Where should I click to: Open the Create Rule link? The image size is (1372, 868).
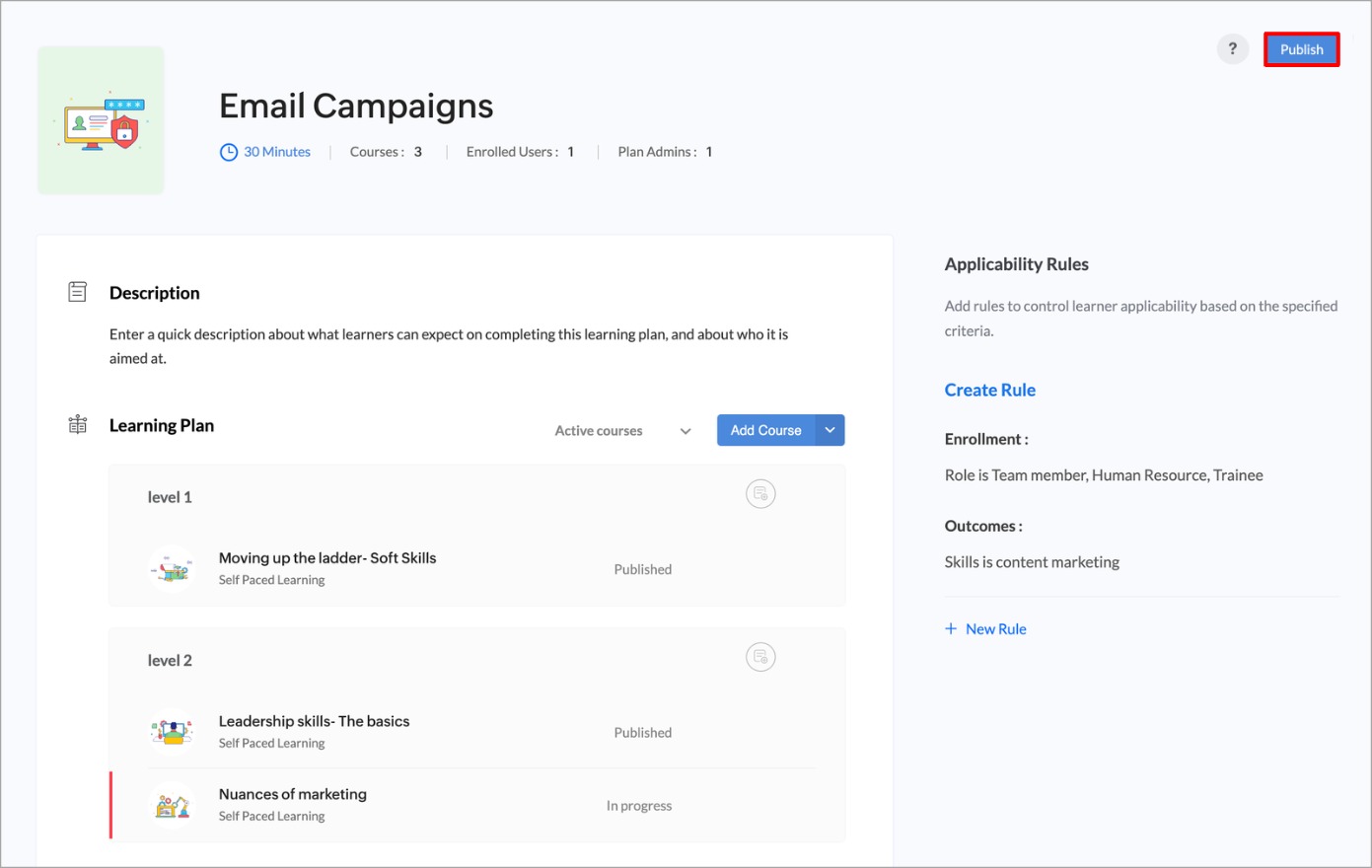[x=989, y=390]
